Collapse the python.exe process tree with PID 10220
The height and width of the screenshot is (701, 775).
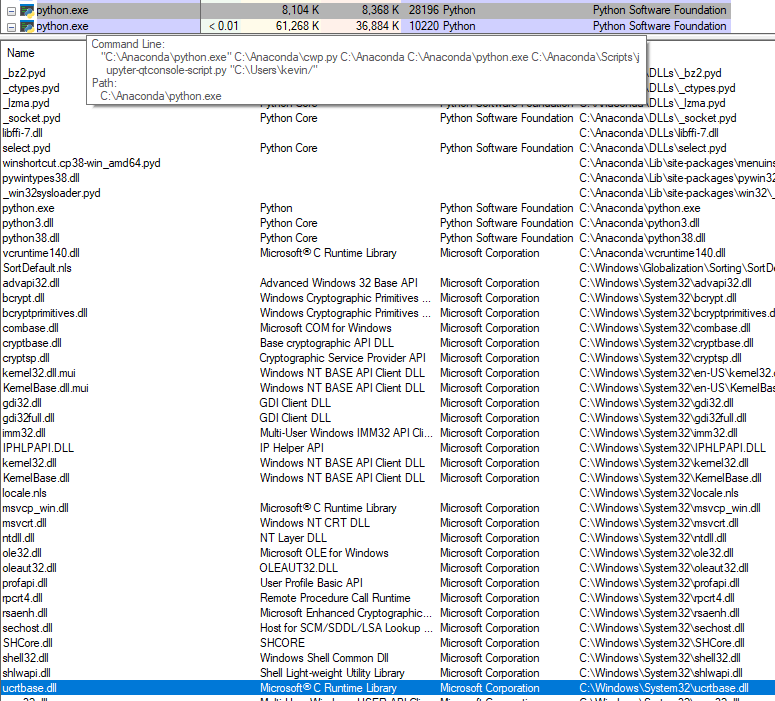(11, 27)
